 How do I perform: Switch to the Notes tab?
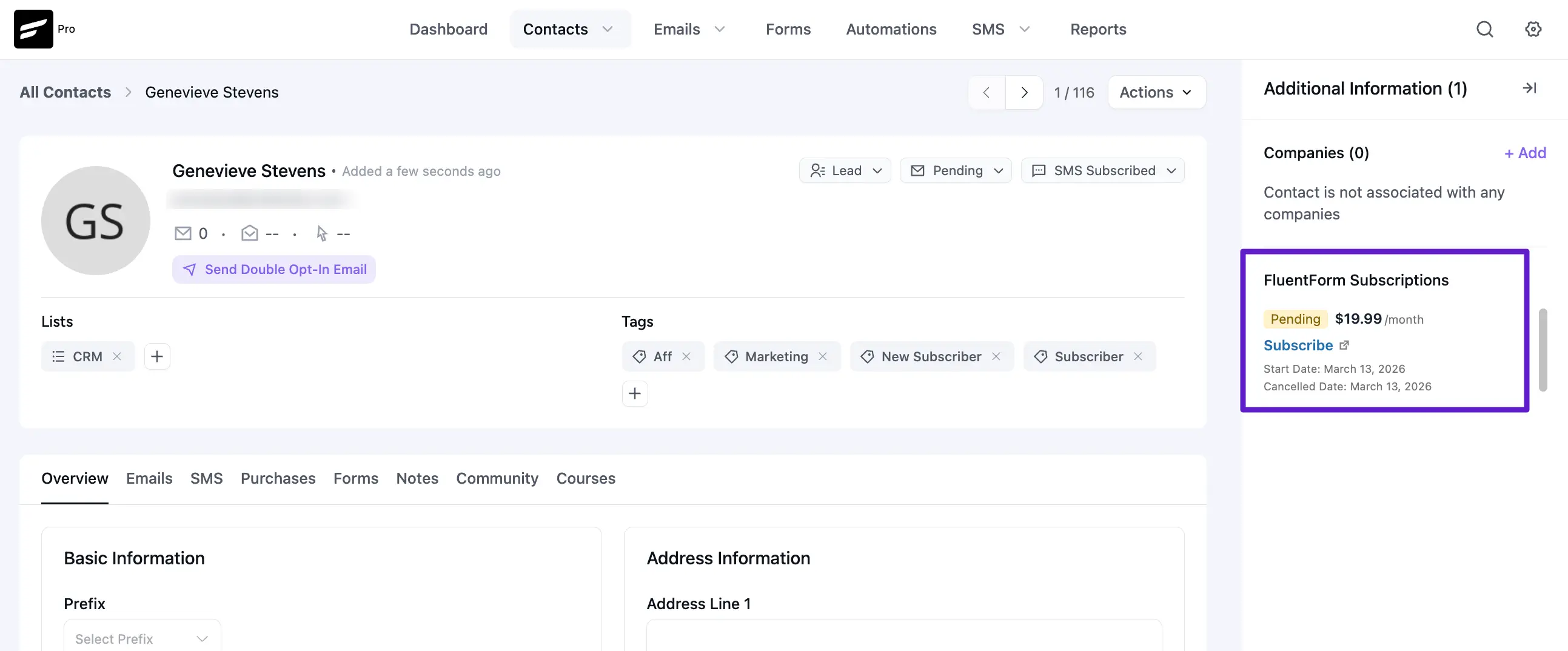tap(417, 479)
